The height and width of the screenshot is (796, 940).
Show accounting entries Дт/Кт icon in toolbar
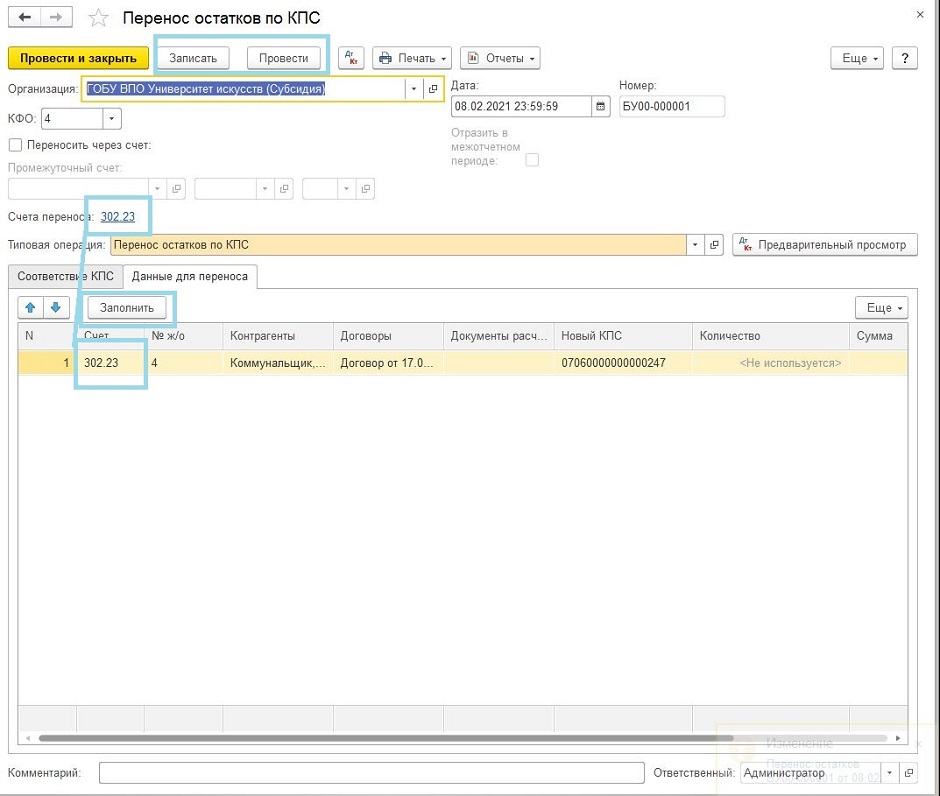click(351, 58)
